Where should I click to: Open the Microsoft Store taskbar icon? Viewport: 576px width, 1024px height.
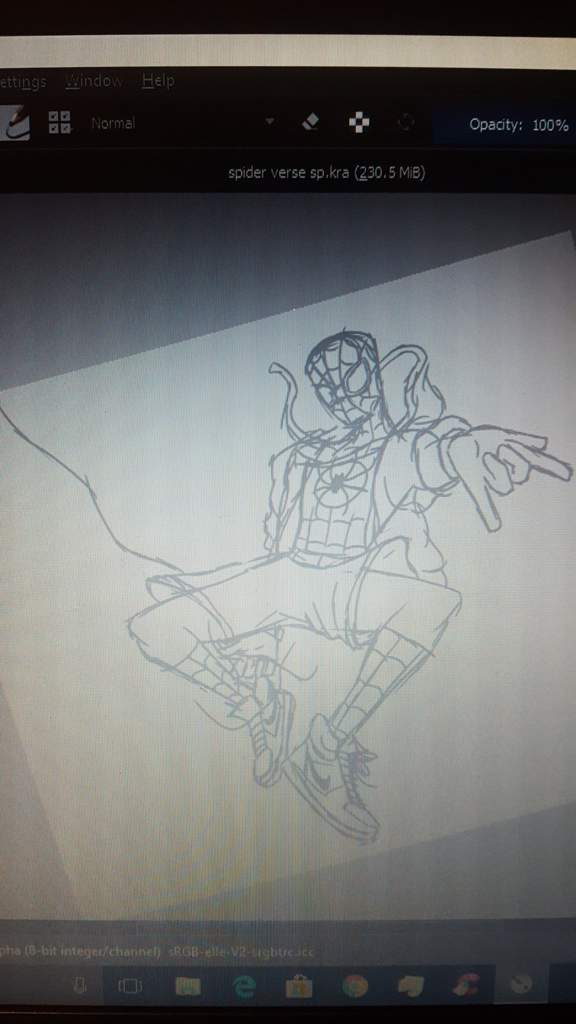(299, 986)
